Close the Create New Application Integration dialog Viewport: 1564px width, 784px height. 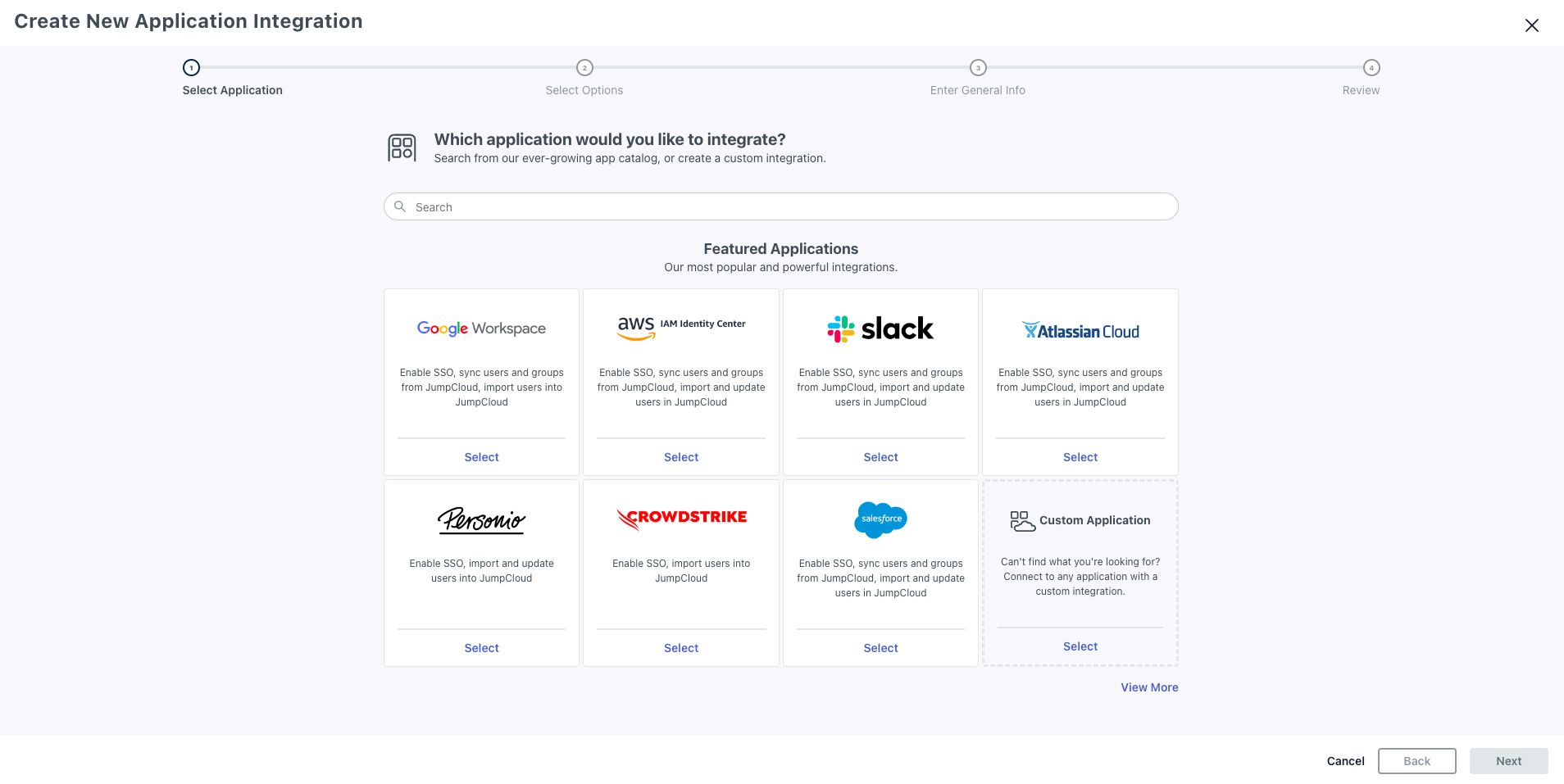pos(1531,25)
